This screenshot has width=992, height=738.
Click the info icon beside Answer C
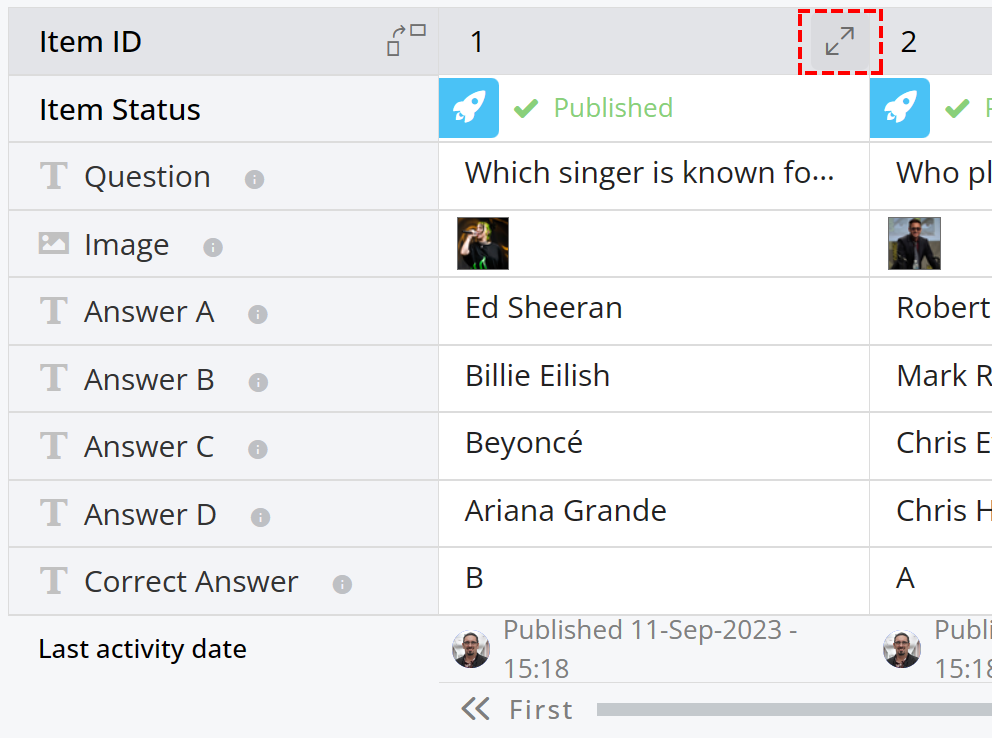pos(257,449)
